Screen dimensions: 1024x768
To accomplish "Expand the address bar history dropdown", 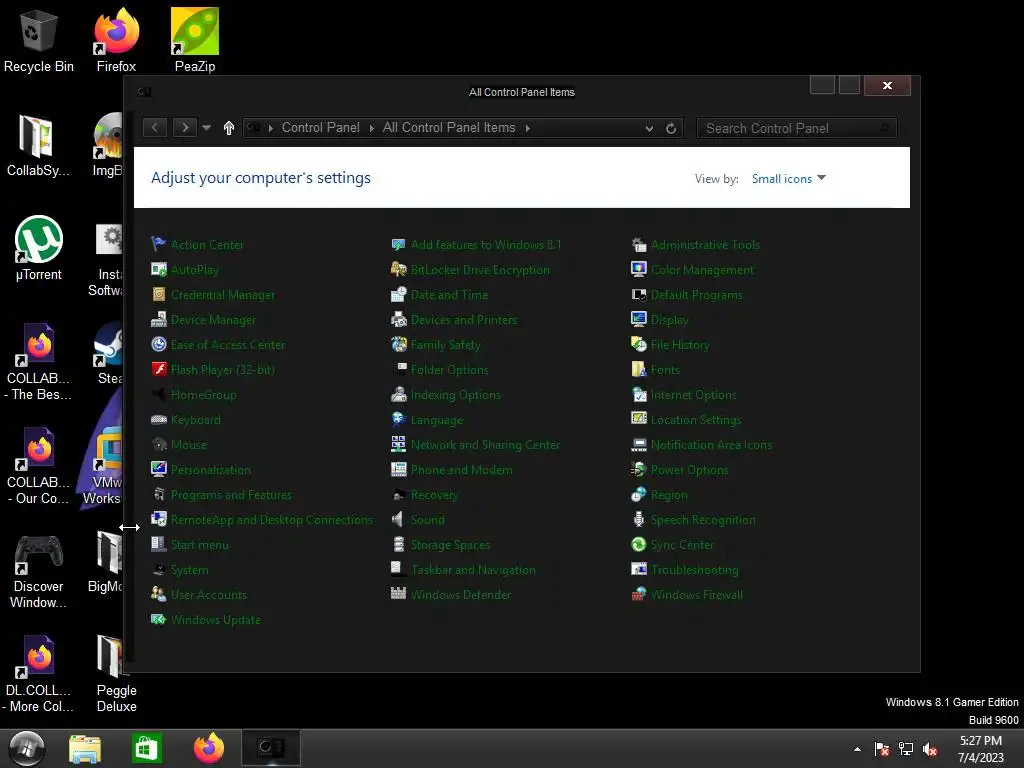I will click(649, 129).
